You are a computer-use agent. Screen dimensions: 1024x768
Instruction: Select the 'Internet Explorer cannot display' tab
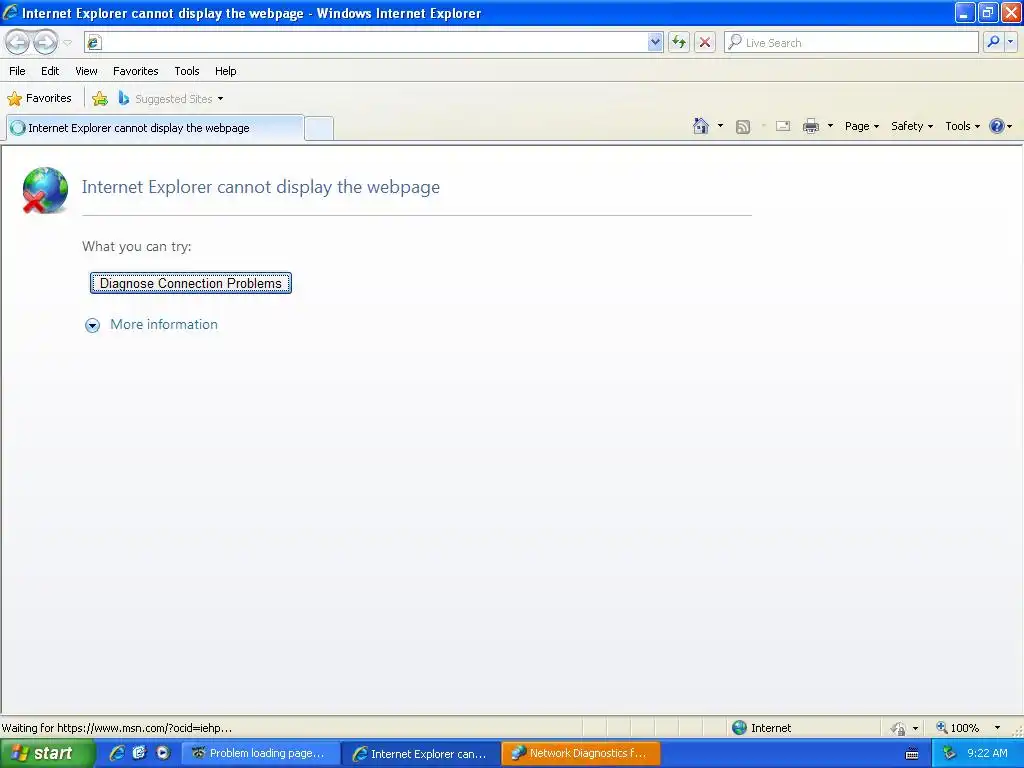[x=155, y=128]
